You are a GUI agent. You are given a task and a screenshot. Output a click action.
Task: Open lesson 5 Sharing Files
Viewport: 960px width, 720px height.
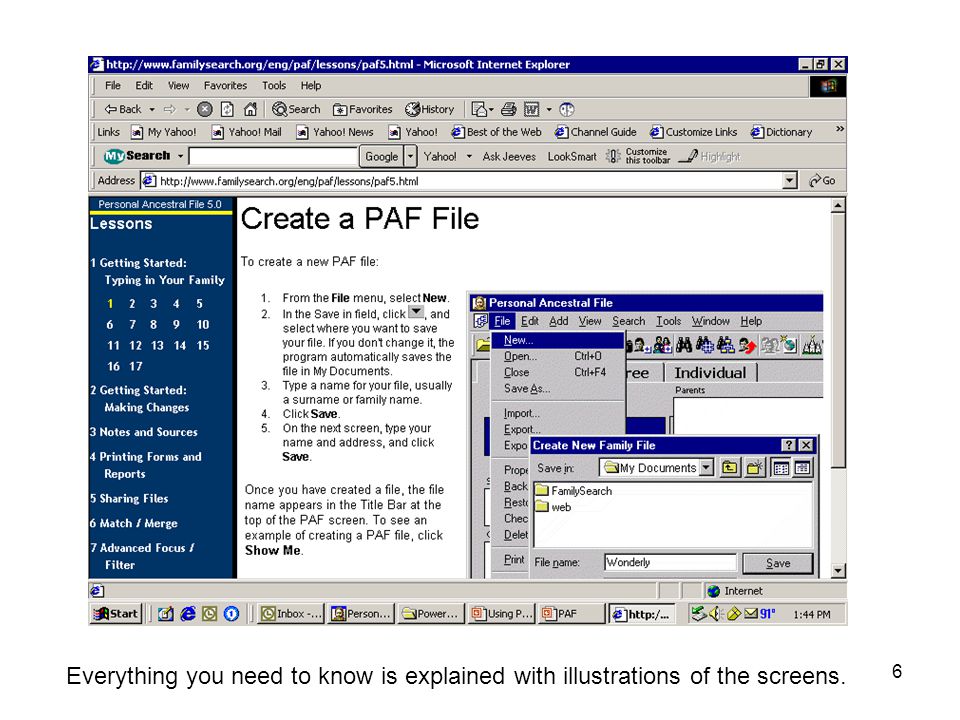pyautogui.click(x=129, y=498)
